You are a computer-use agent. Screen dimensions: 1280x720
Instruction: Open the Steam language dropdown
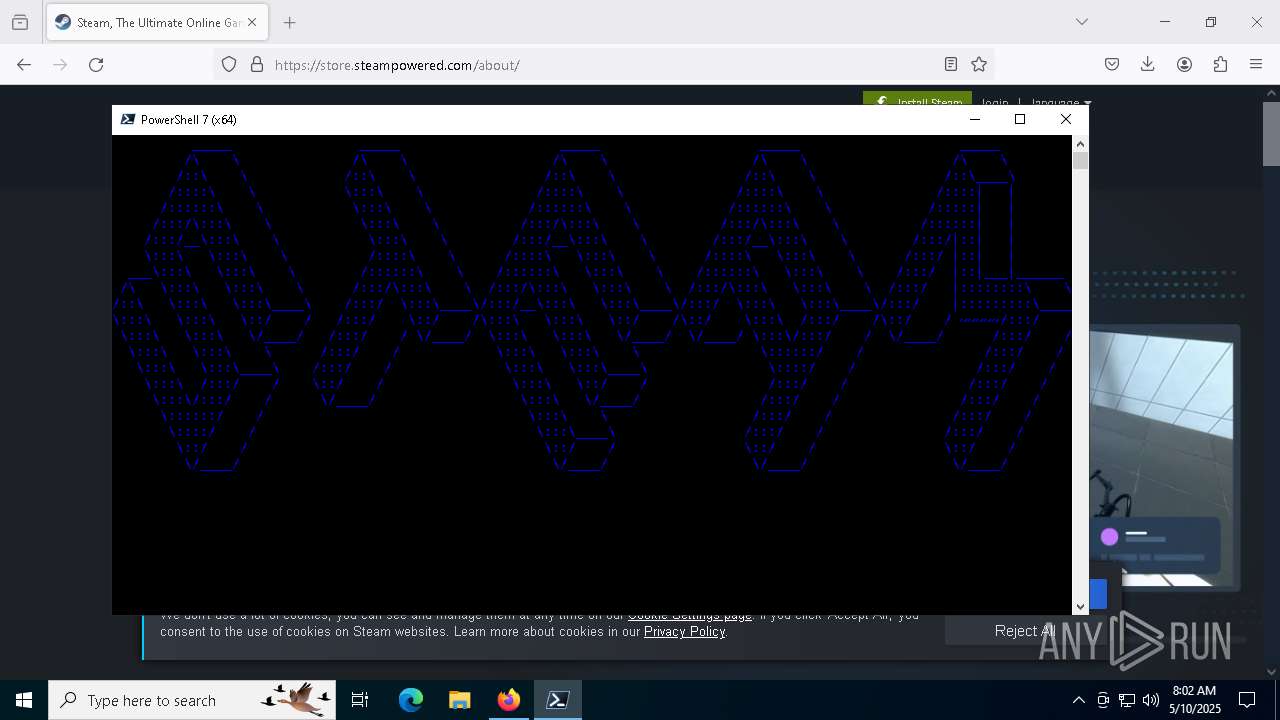coord(1061,102)
